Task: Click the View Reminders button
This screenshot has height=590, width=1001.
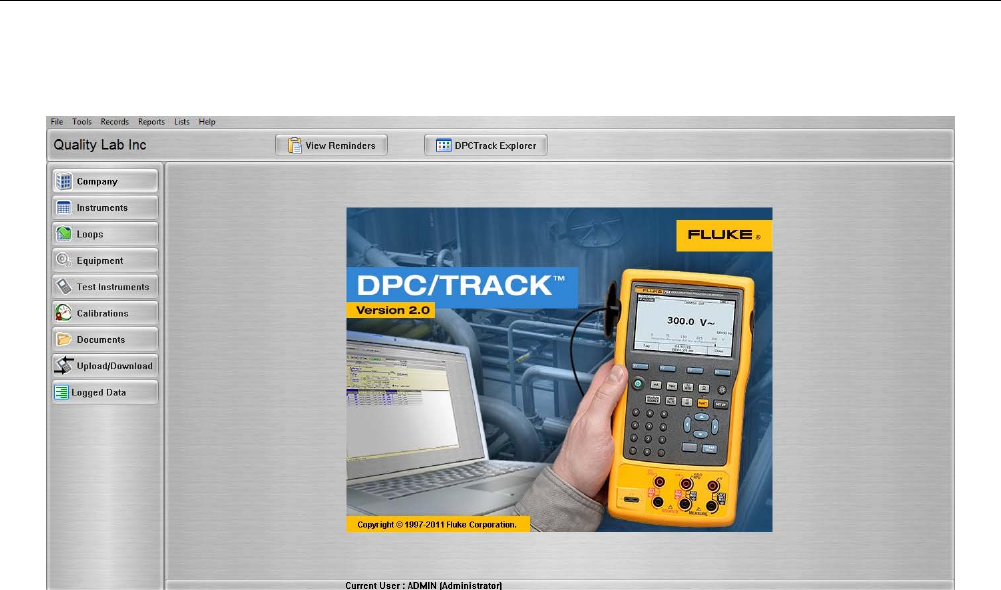Action: [x=331, y=145]
